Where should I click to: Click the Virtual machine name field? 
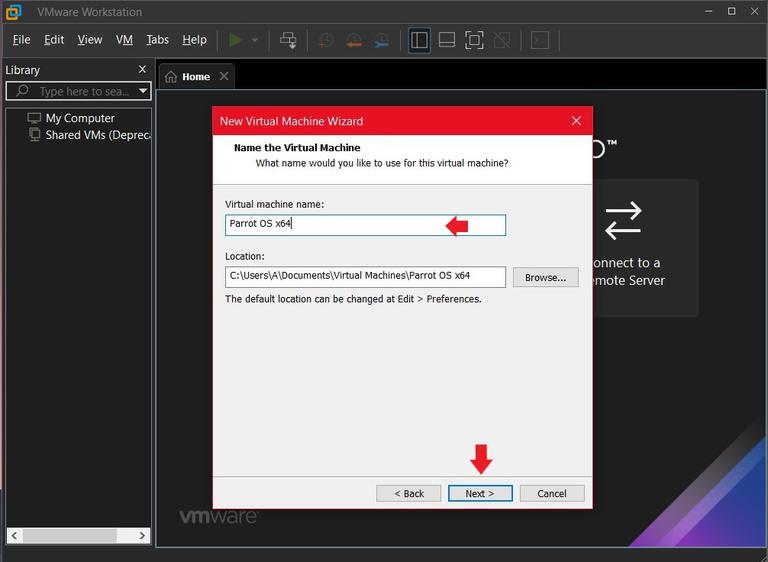pyautogui.click(x=365, y=225)
